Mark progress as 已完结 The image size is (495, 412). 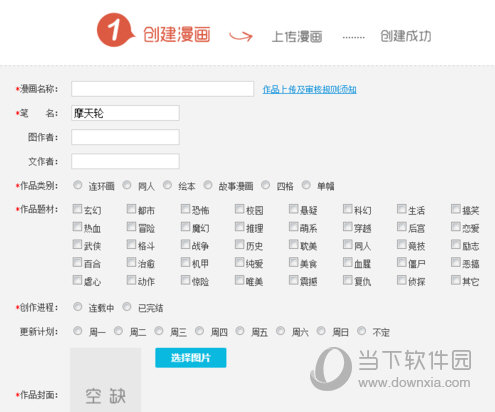coord(127,307)
